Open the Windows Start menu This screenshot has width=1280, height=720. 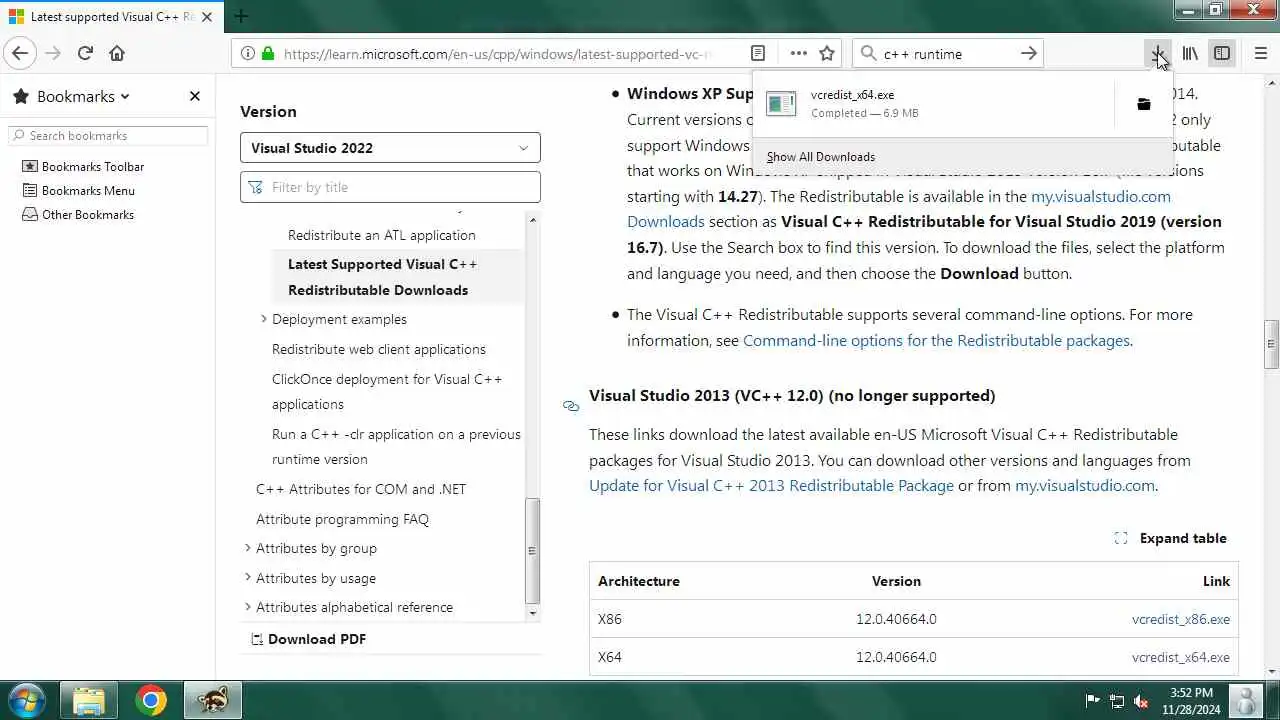[25, 699]
